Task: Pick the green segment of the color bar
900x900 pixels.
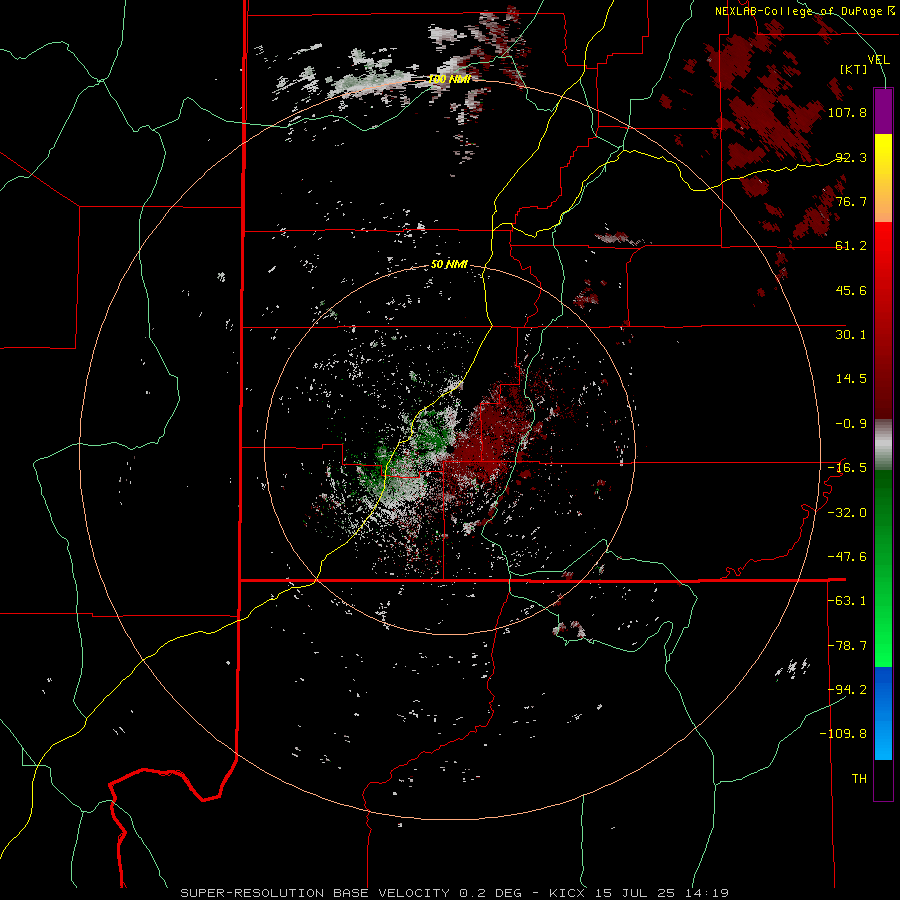Action: [x=883, y=568]
